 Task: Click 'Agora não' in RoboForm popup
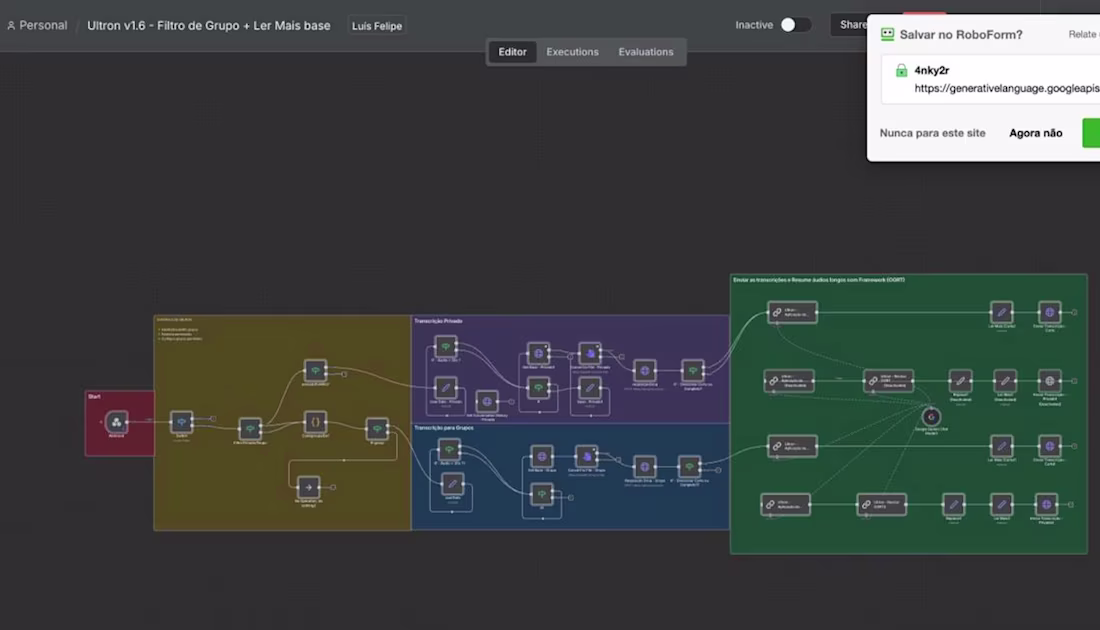(1035, 133)
